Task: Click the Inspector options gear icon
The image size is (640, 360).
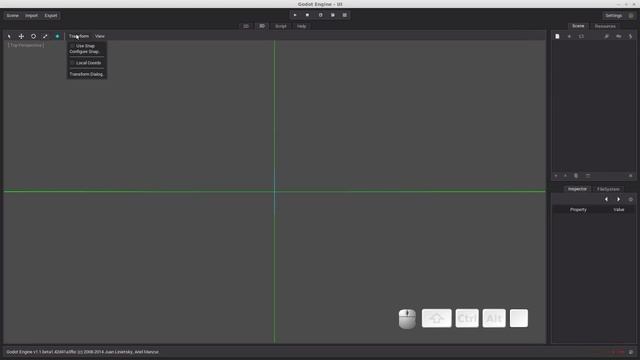Action: [x=631, y=200]
